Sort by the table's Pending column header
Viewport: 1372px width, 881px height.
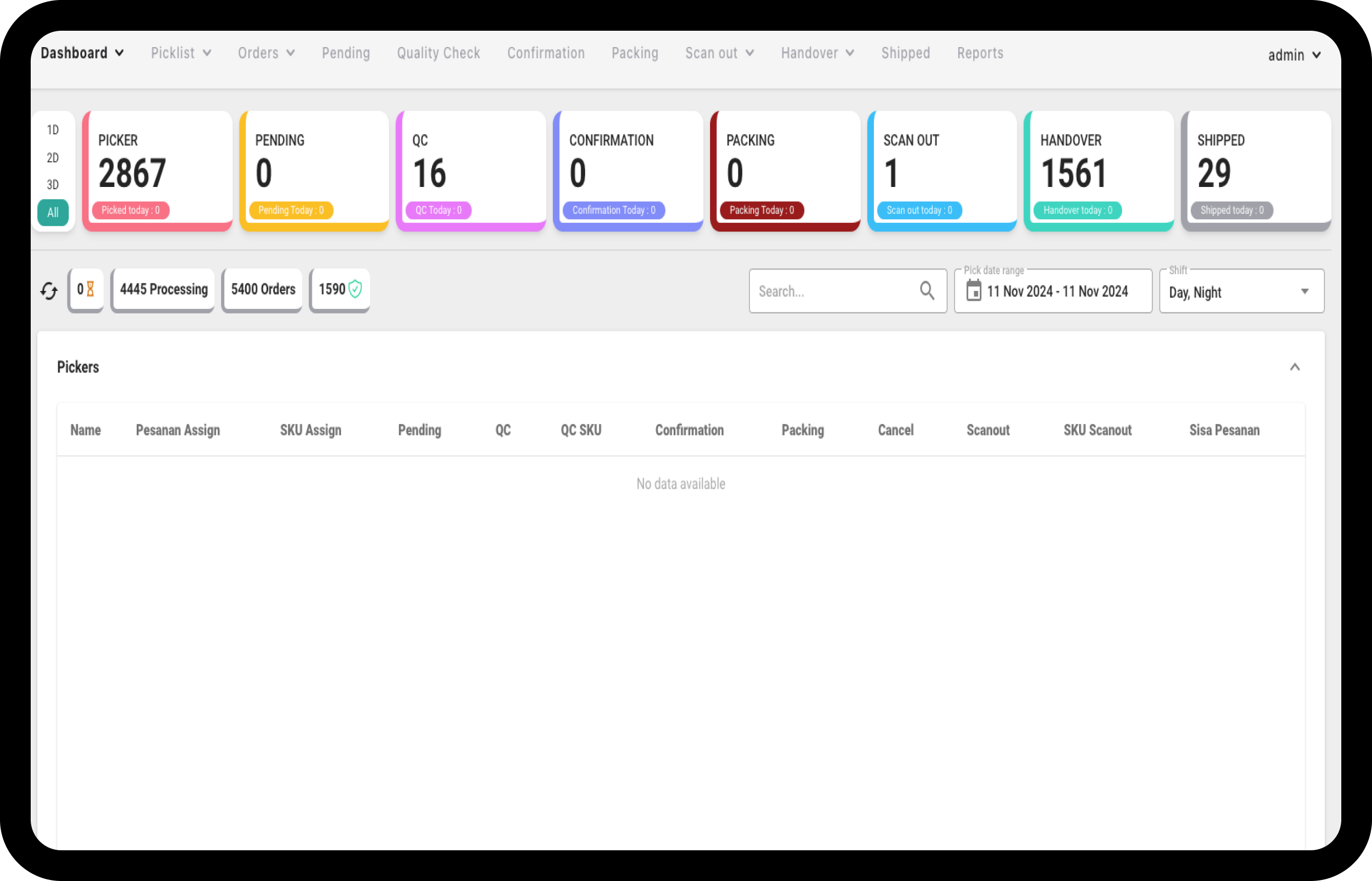[420, 430]
